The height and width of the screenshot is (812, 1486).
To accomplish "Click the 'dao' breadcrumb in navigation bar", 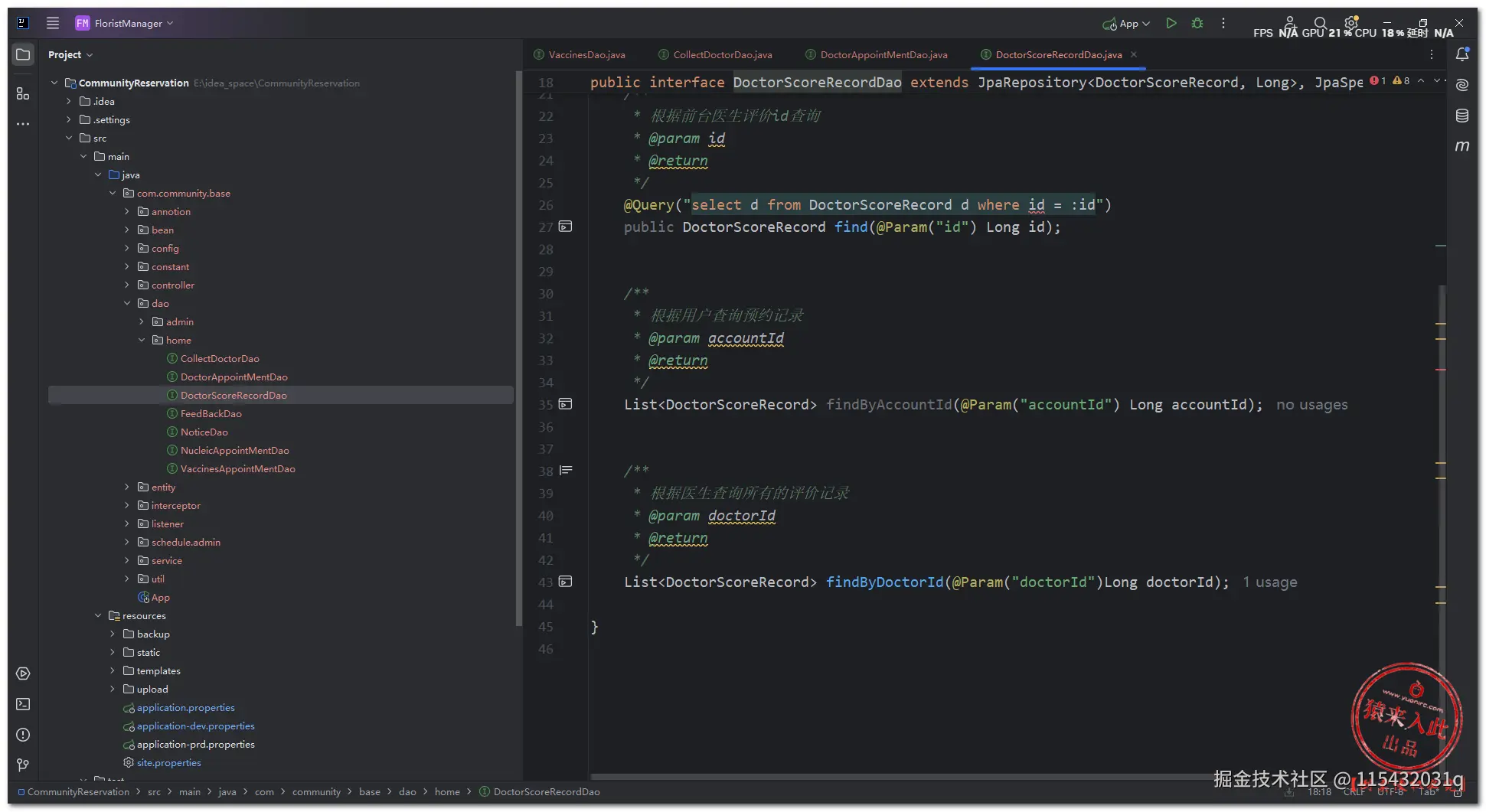I will (x=407, y=792).
